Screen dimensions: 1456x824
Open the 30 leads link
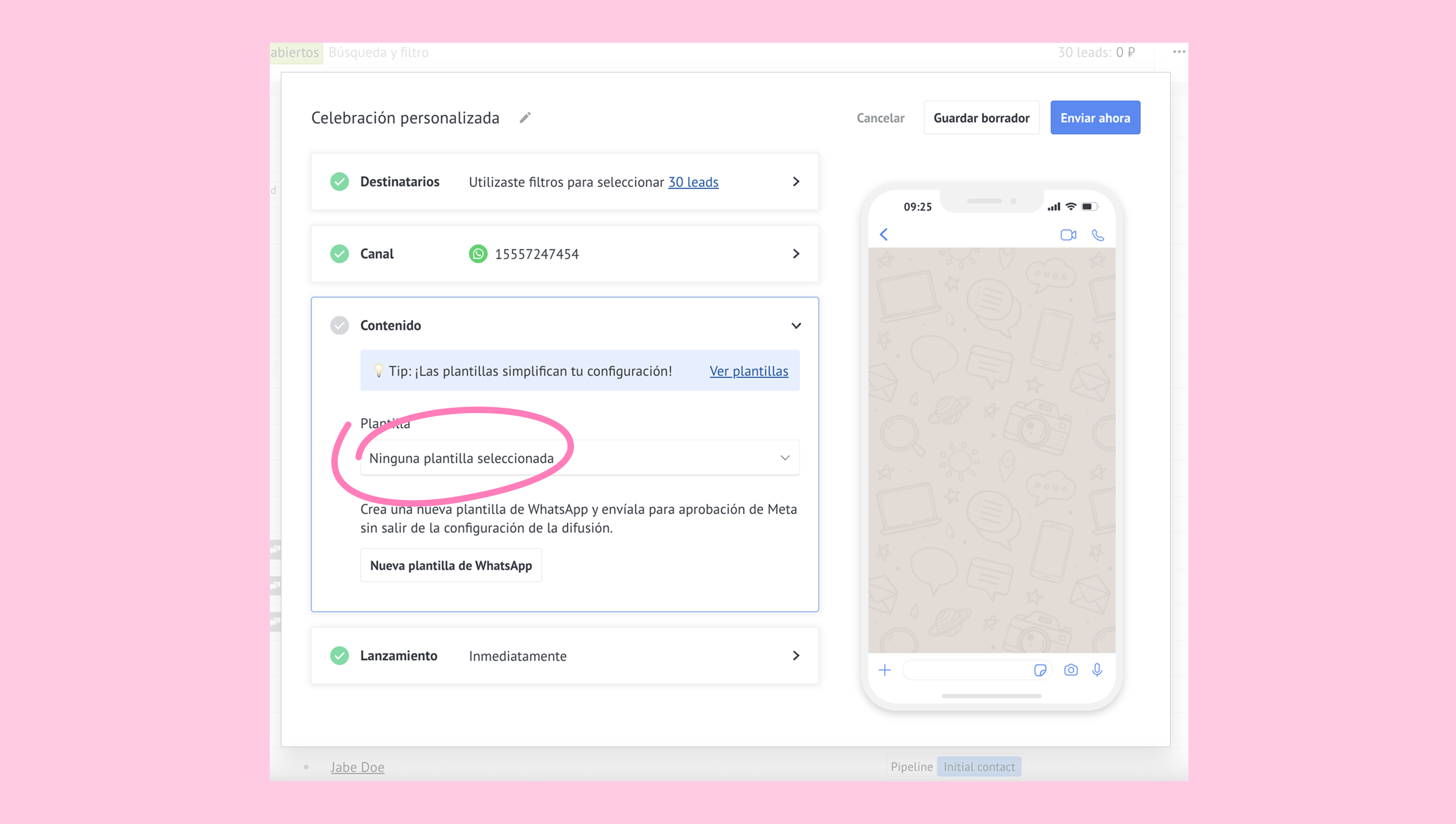click(693, 182)
